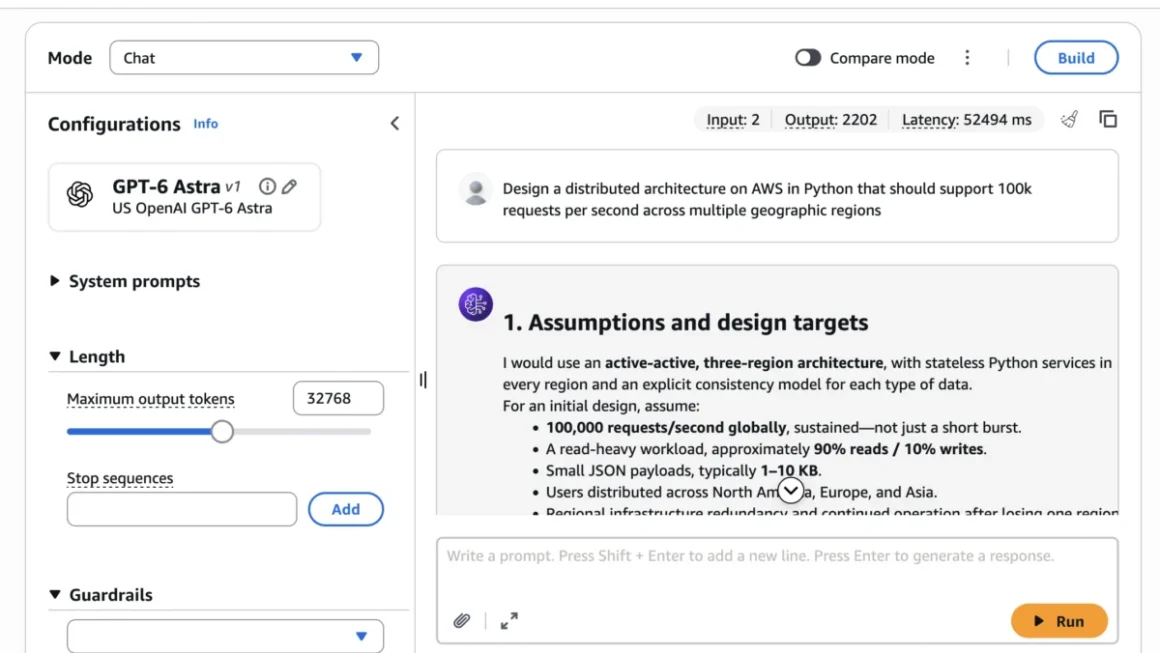1160x653 pixels.
Task: Click the user prompt text about AWS architecture
Action: point(767,199)
